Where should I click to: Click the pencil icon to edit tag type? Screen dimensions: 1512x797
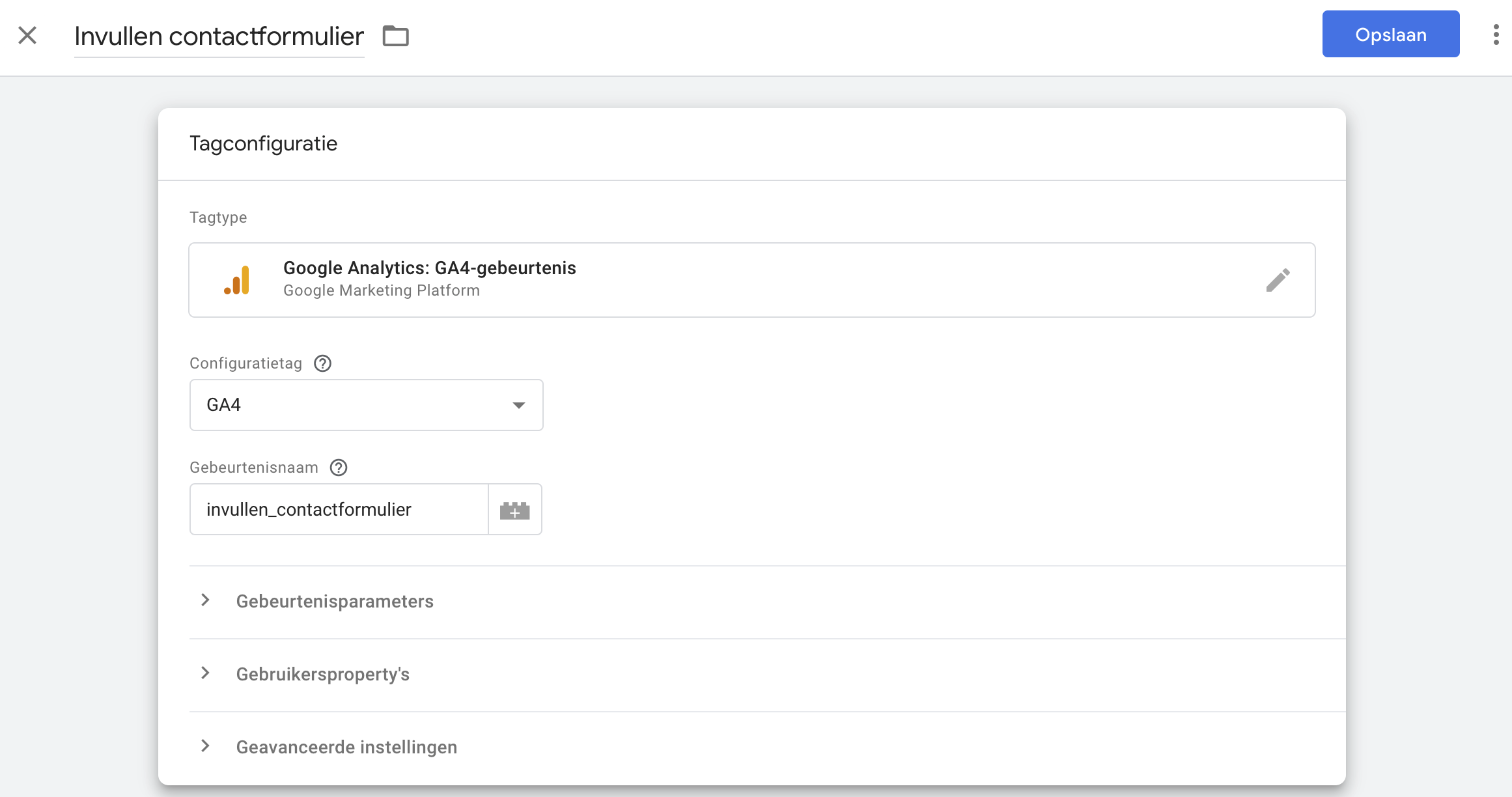pyautogui.click(x=1278, y=280)
